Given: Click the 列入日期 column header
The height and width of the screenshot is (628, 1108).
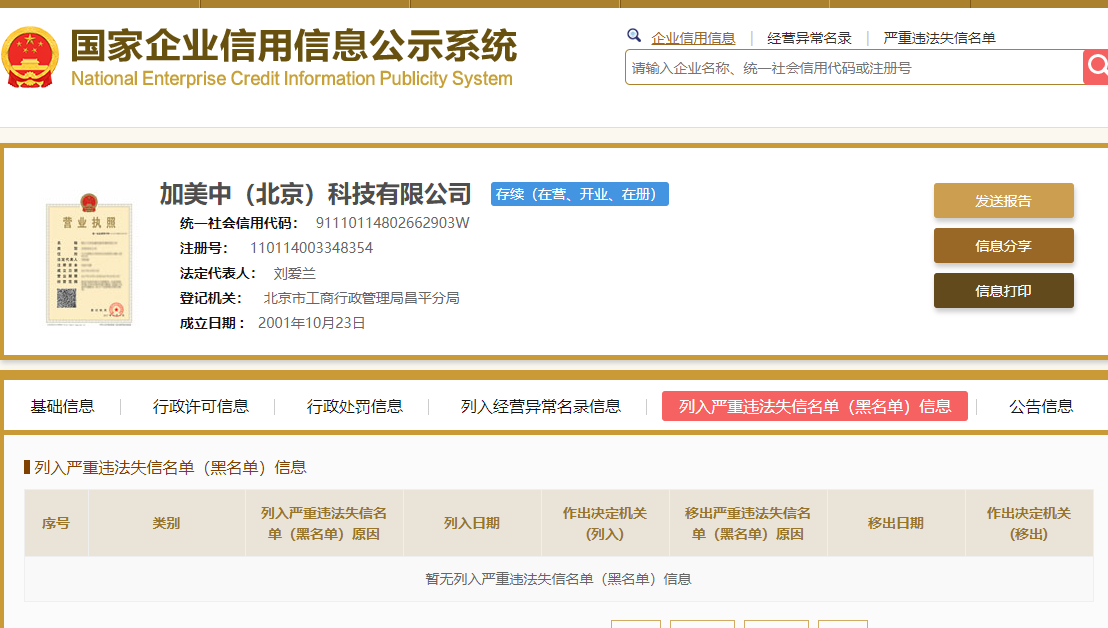Looking at the screenshot, I should (471, 523).
